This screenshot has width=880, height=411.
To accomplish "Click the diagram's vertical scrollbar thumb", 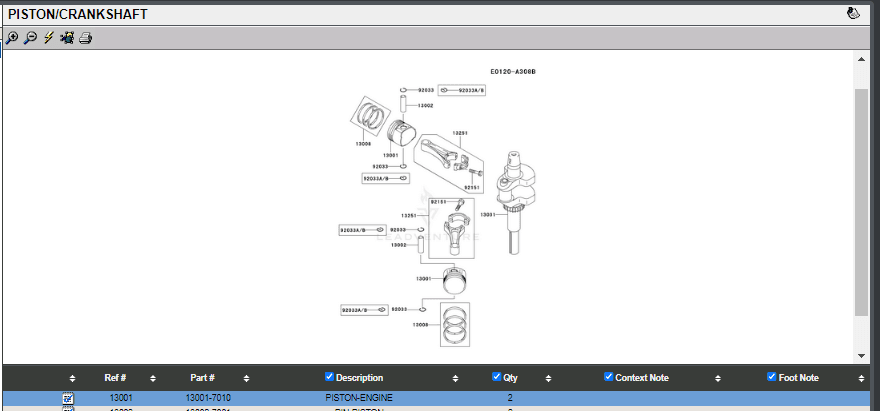I will [x=861, y=200].
